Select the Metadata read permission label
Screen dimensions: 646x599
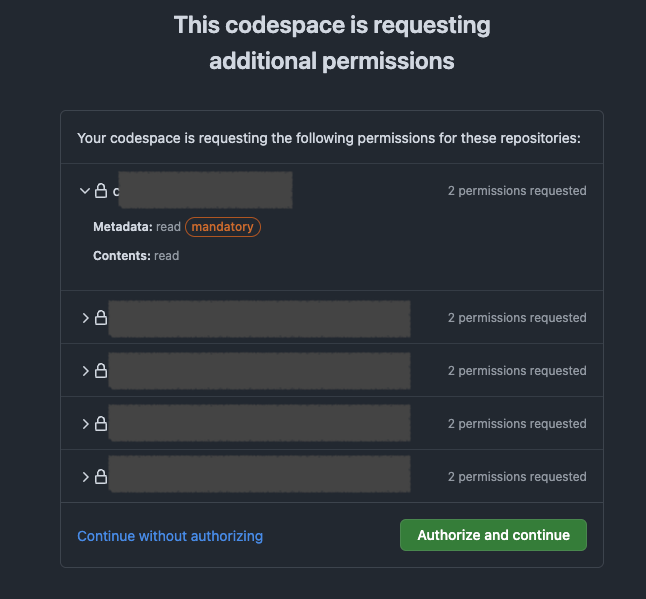click(x=137, y=227)
